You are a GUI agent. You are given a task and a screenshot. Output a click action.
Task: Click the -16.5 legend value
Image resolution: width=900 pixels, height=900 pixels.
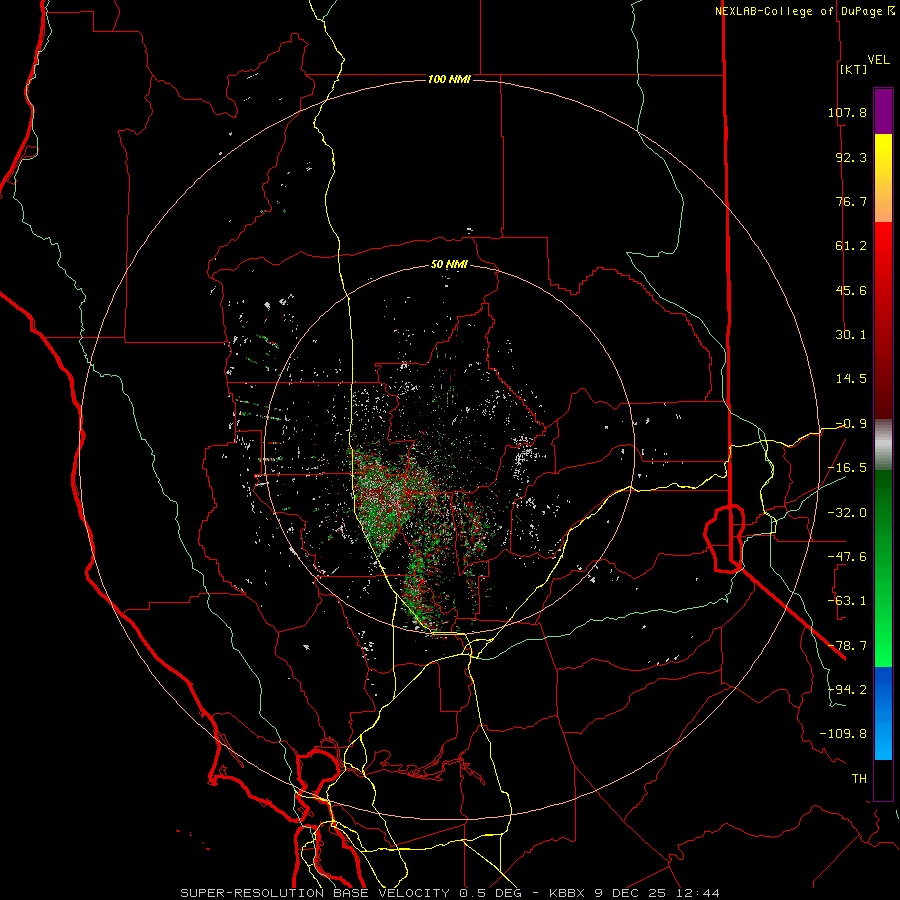[x=847, y=468]
